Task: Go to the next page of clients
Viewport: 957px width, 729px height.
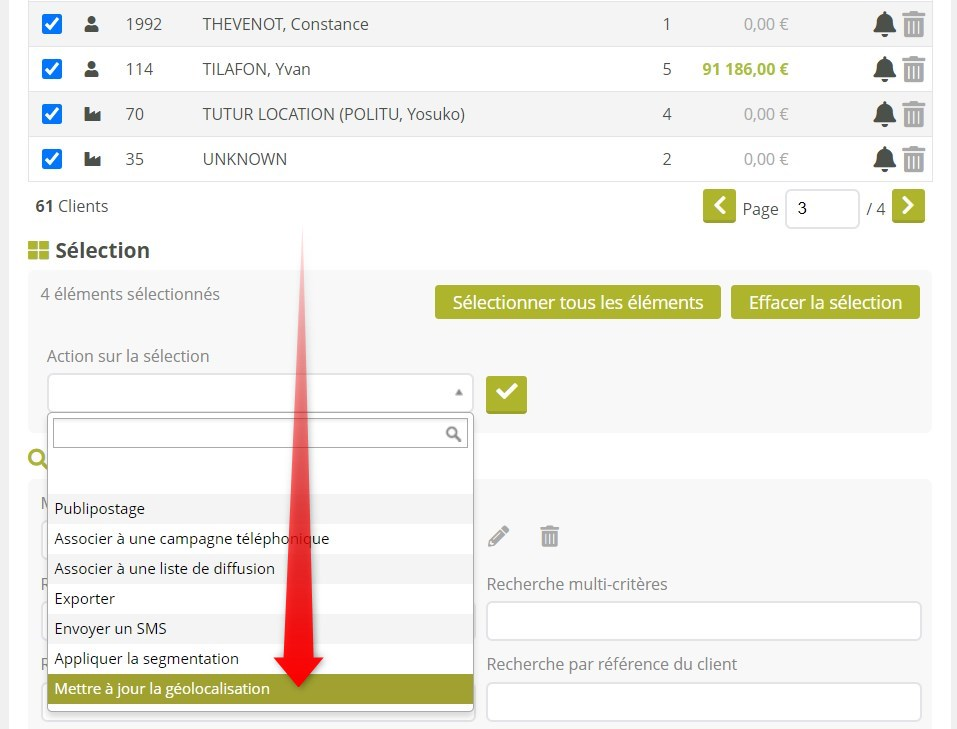Action: point(908,207)
